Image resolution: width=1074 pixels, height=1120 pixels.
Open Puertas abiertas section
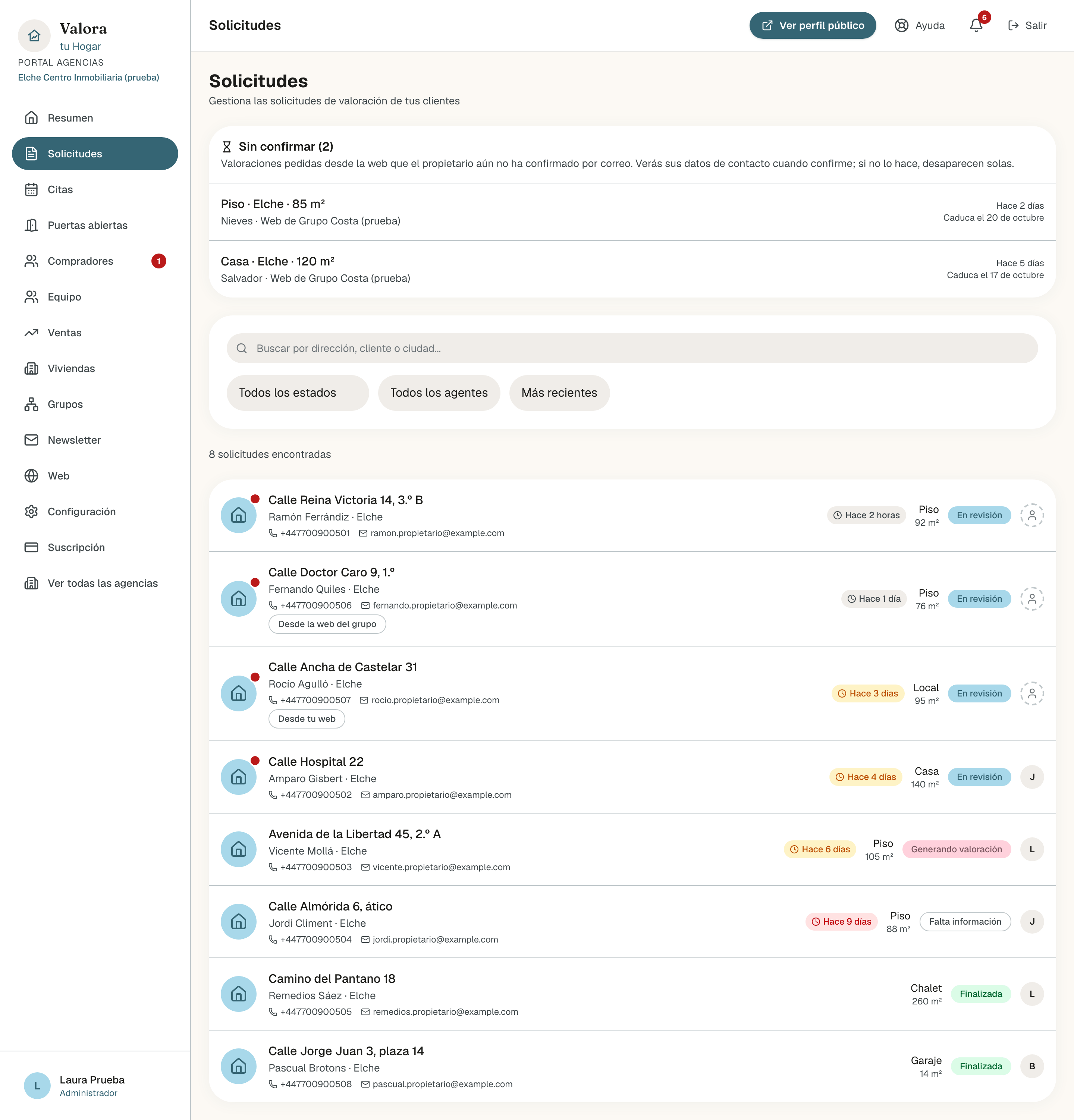tap(95, 225)
